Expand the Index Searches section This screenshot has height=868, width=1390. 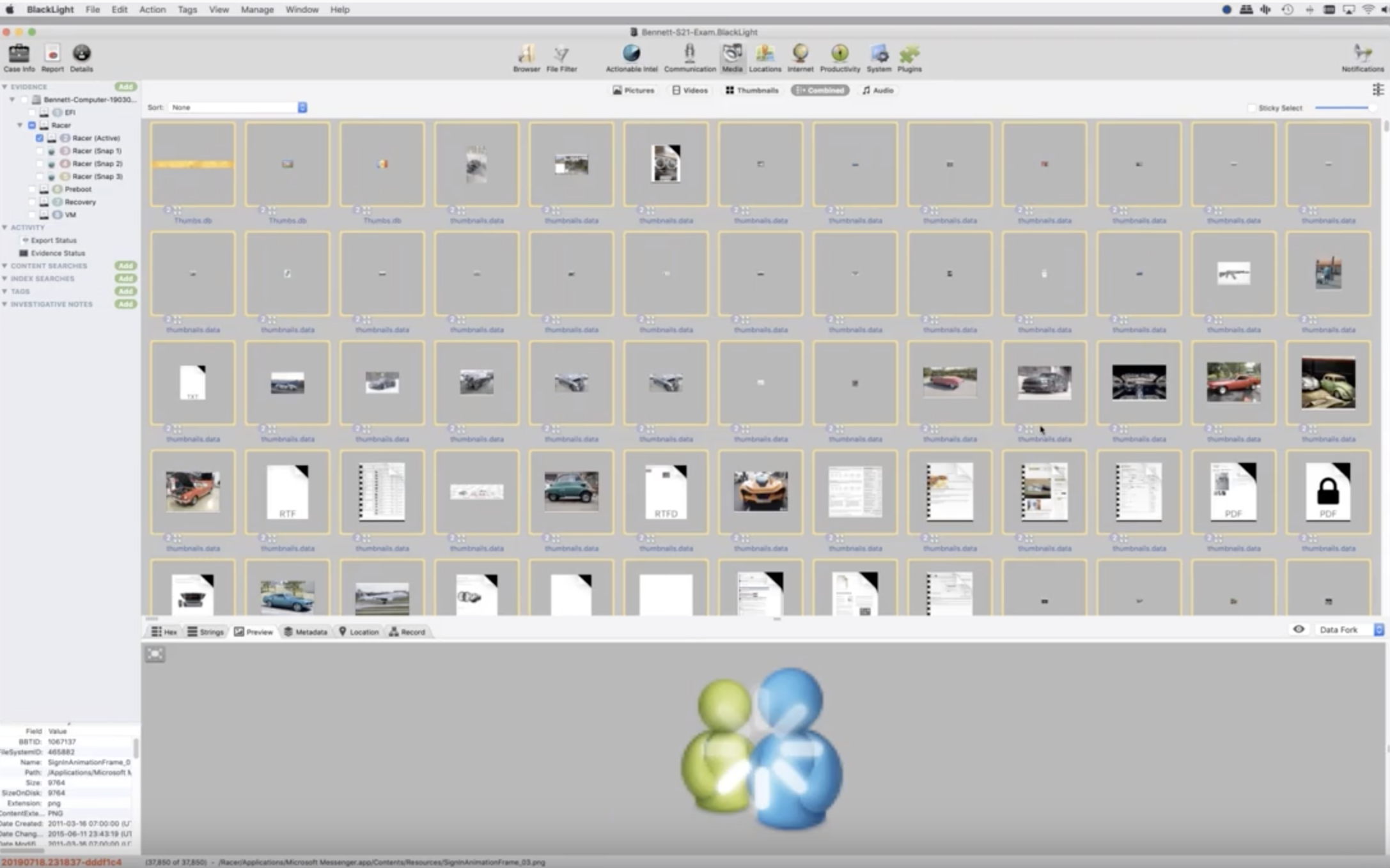tap(4, 279)
